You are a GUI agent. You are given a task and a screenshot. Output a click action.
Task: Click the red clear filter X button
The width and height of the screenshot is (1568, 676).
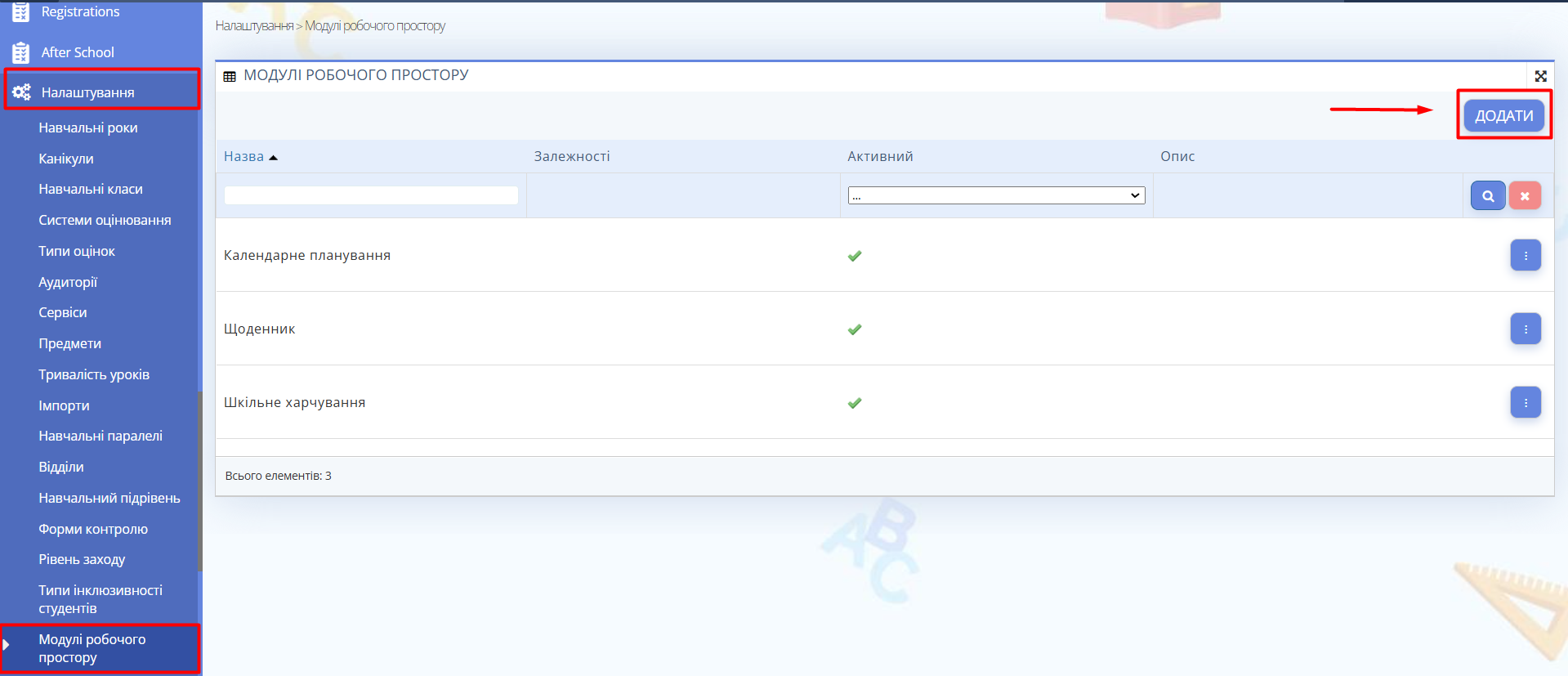pos(1524,196)
